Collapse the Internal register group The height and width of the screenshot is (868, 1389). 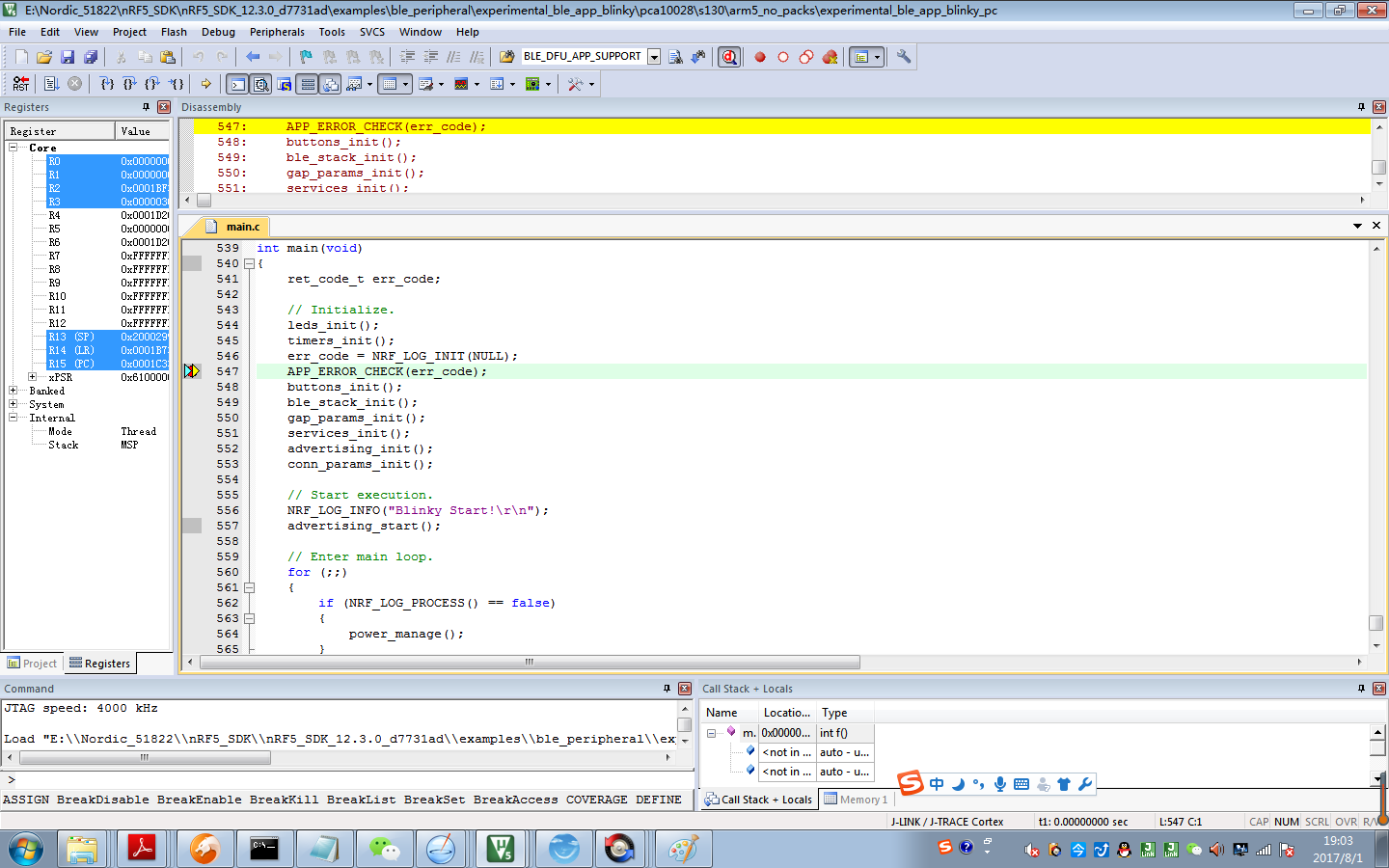click(x=13, y=418)
